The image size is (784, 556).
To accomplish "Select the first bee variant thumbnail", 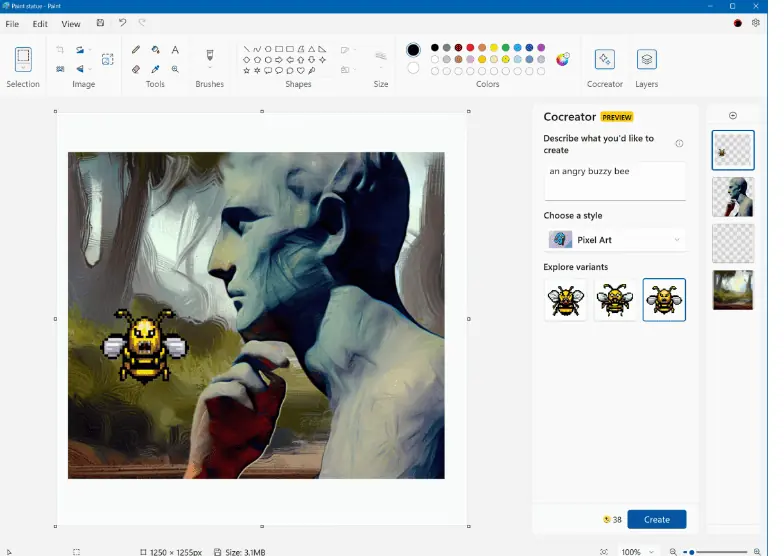I will (565, 299).
